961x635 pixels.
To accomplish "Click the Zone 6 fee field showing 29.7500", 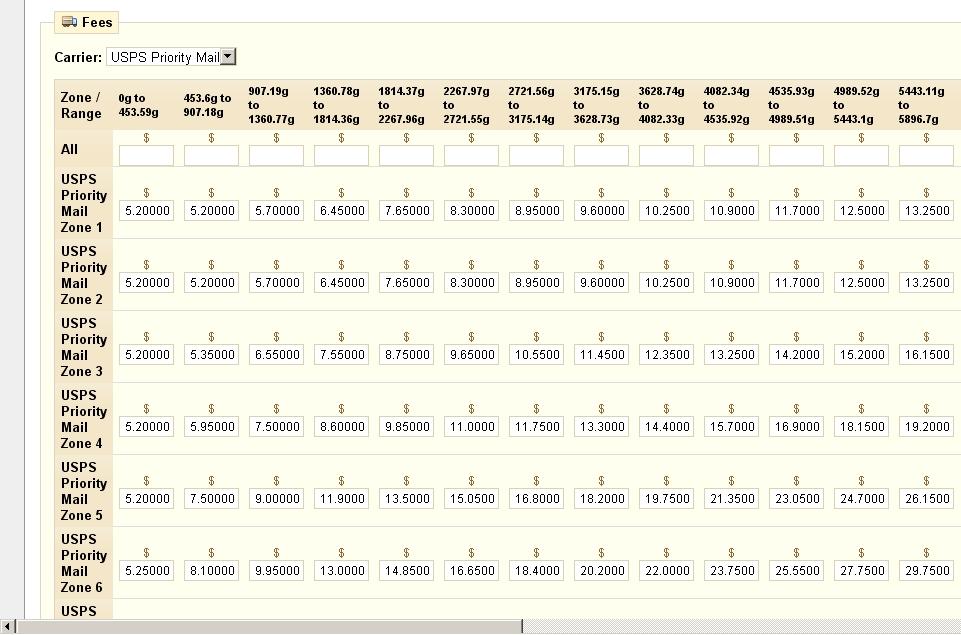I will [926, 571].
